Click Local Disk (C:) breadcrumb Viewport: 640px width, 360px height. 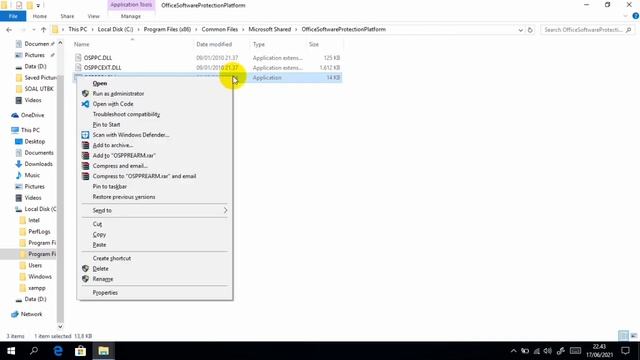pos(115,29)
